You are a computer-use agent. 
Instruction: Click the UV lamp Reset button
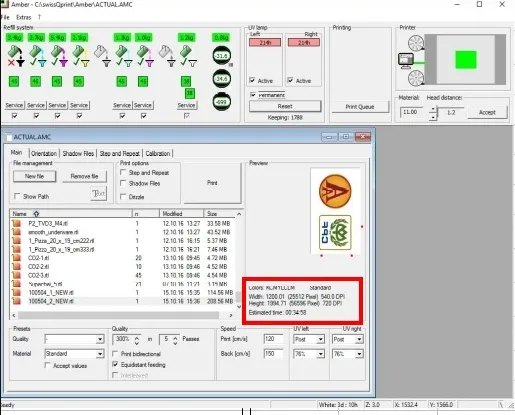click(285, 106)
